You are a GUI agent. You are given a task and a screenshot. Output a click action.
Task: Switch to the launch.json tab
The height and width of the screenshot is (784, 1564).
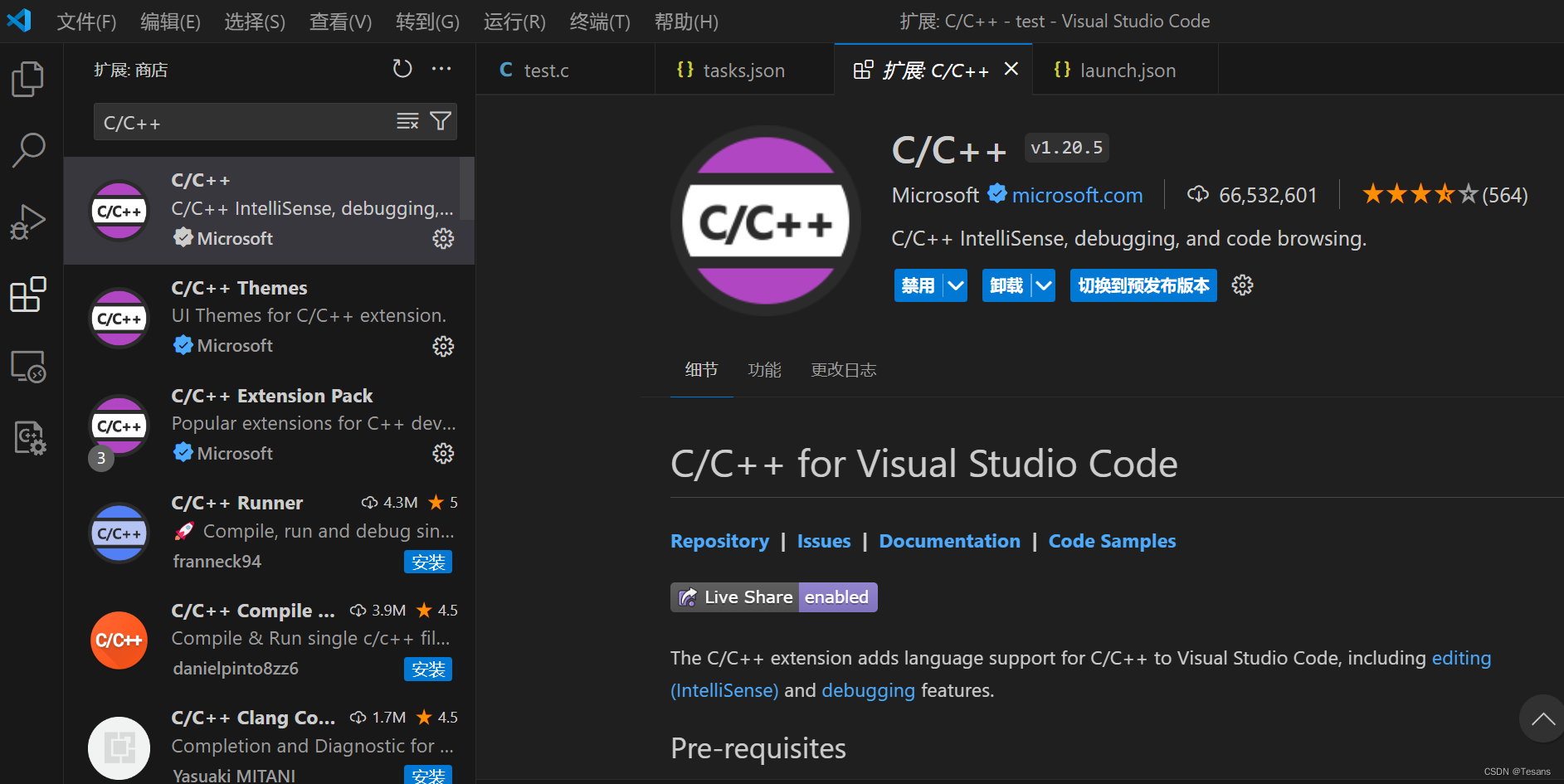point(1126,70)
